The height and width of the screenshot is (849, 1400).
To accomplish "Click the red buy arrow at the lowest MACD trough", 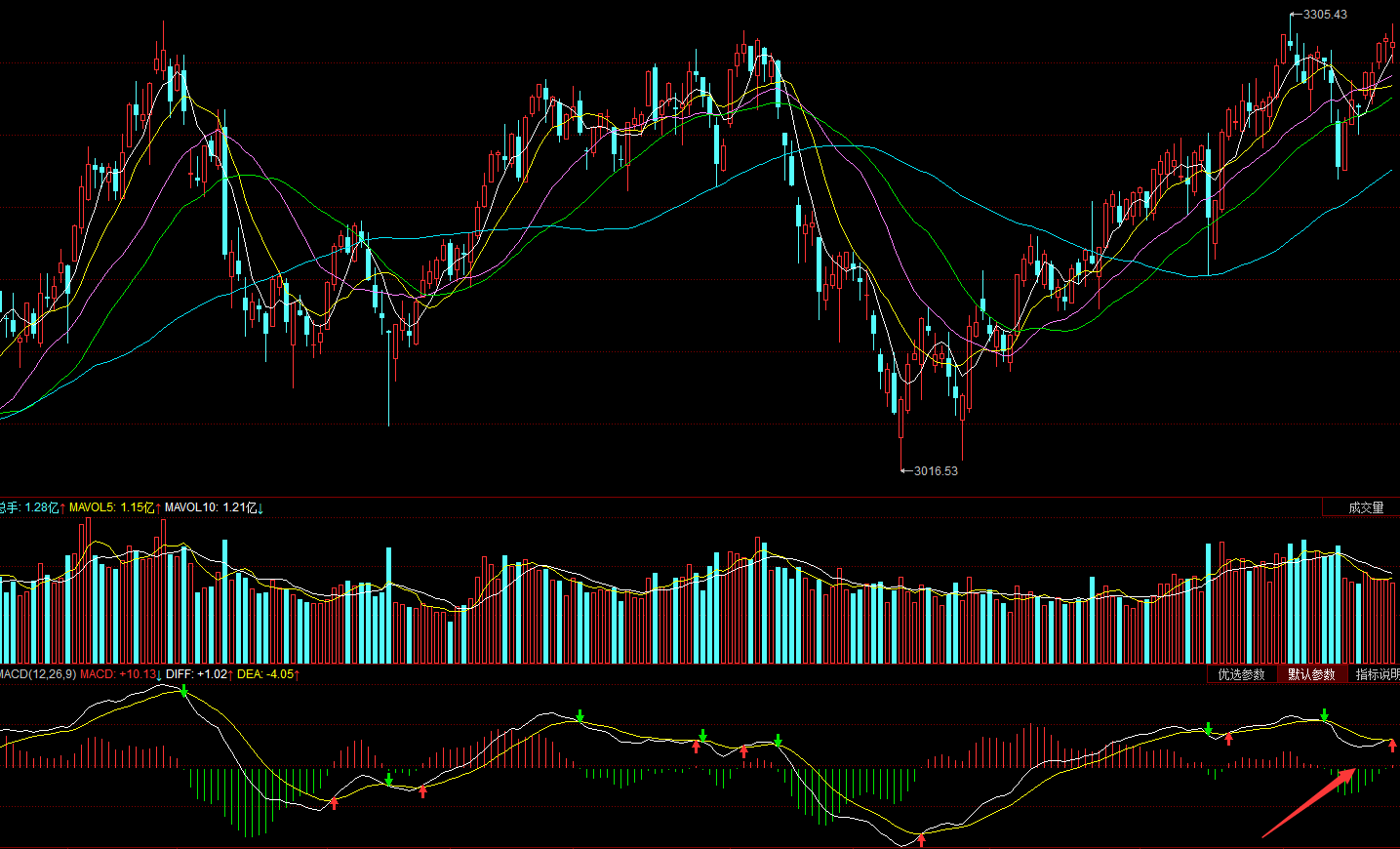I will [x=921, y=838].
